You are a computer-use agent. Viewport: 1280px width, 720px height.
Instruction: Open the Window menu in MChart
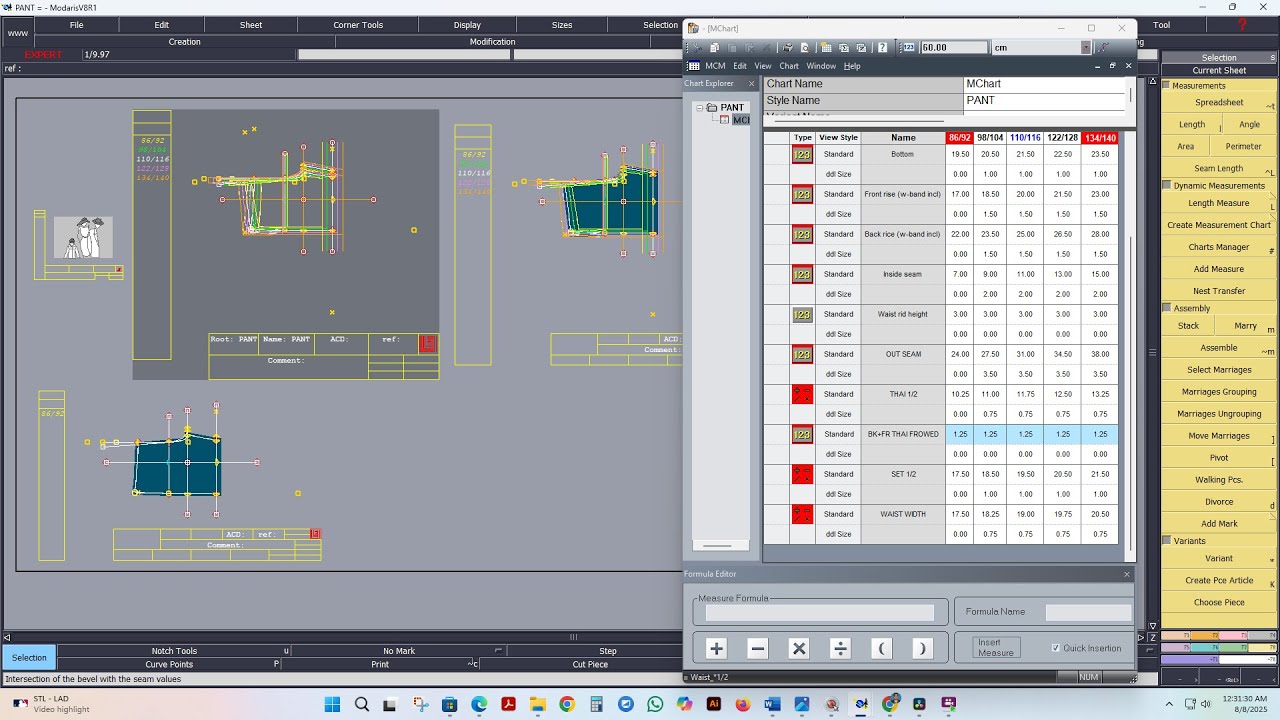tap(821, 66)
